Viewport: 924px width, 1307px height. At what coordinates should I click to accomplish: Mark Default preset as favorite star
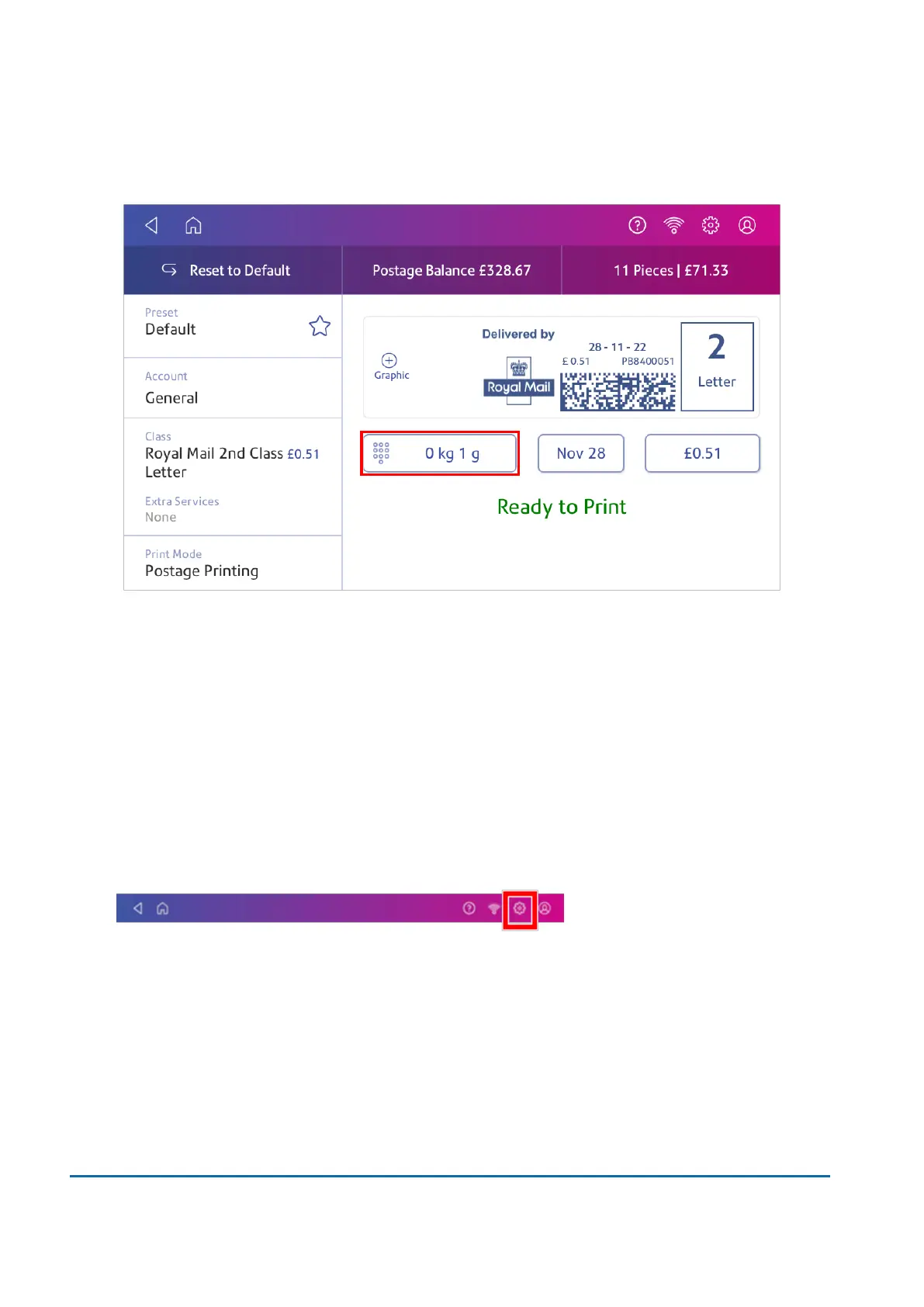(320, 326)
